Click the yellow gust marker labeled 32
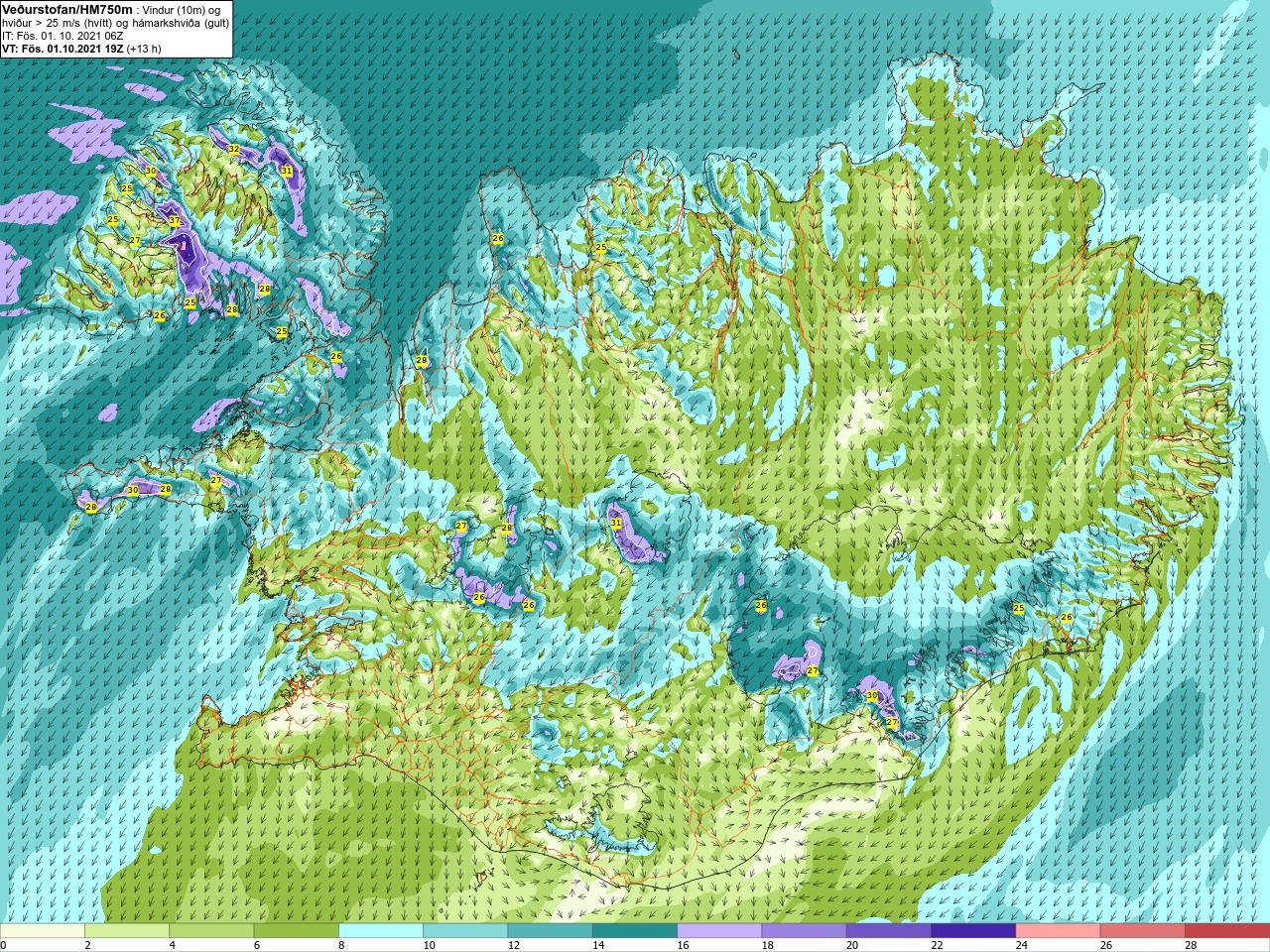This screenshot has height=952, width=1270. (234, 150)
